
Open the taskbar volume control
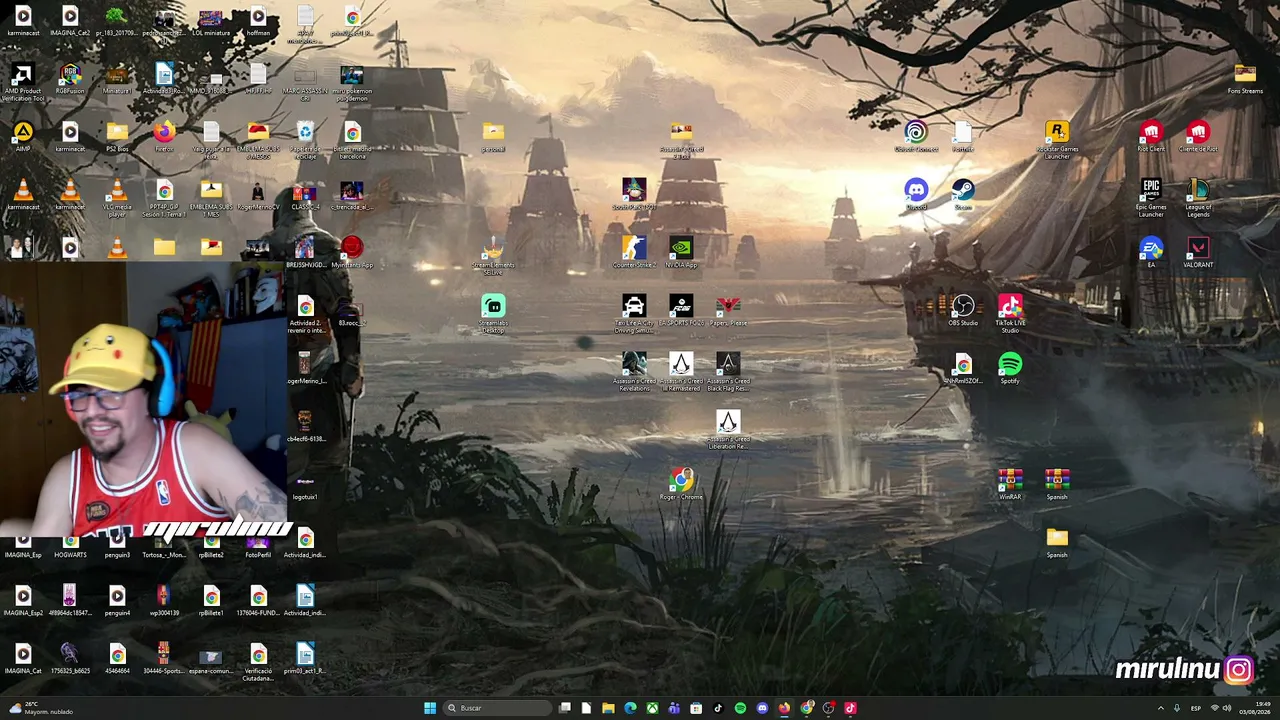coord(1227,708)
